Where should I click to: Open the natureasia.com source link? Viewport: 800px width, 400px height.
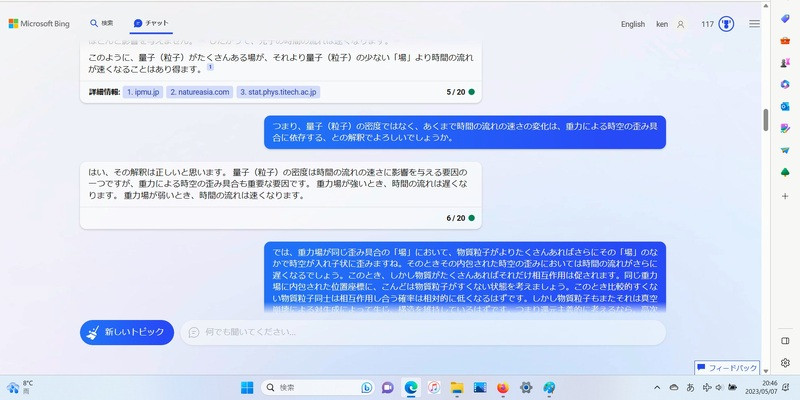click(x=199, y=92)
